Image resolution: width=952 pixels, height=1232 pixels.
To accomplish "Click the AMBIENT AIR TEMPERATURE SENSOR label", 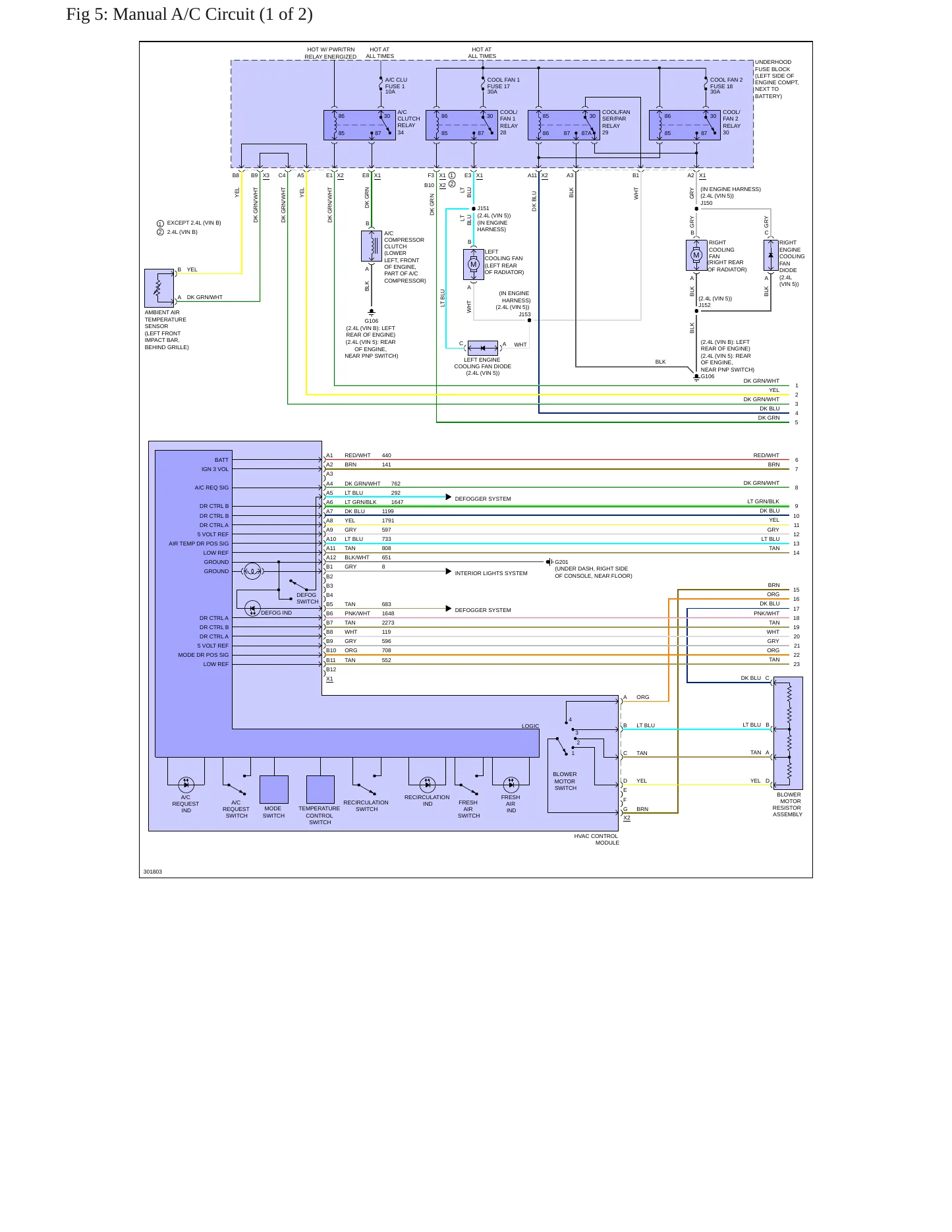I will (167, 329).
